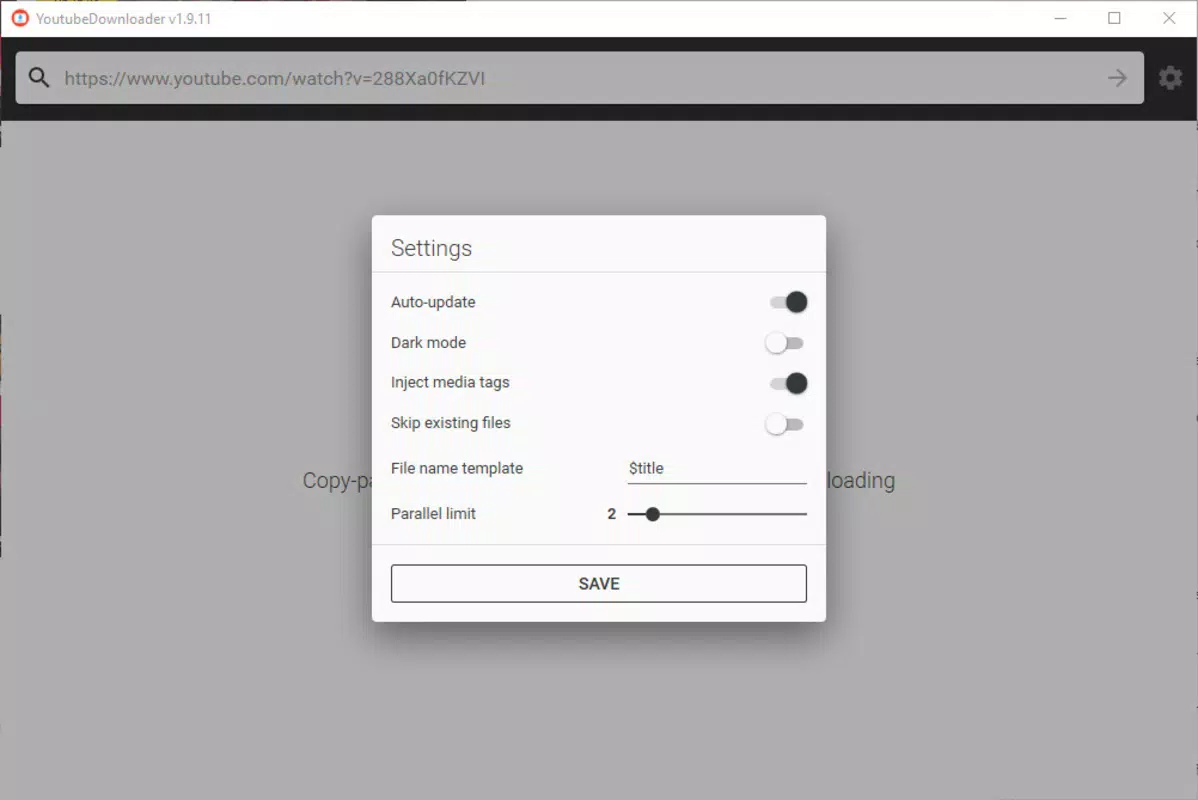Maximize the YoutubeDownloader window
The image size is (1198, 800).
tap(1114, 18)
